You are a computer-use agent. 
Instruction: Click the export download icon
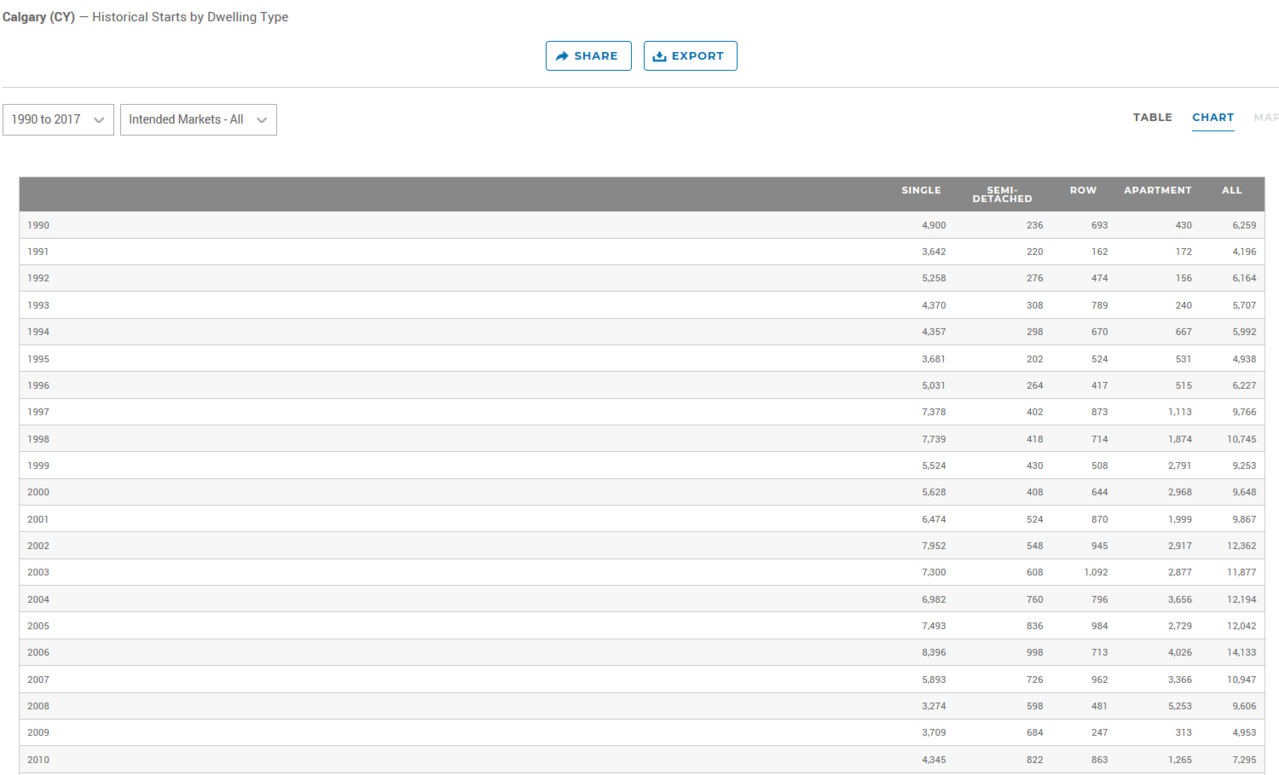point(659,56)
